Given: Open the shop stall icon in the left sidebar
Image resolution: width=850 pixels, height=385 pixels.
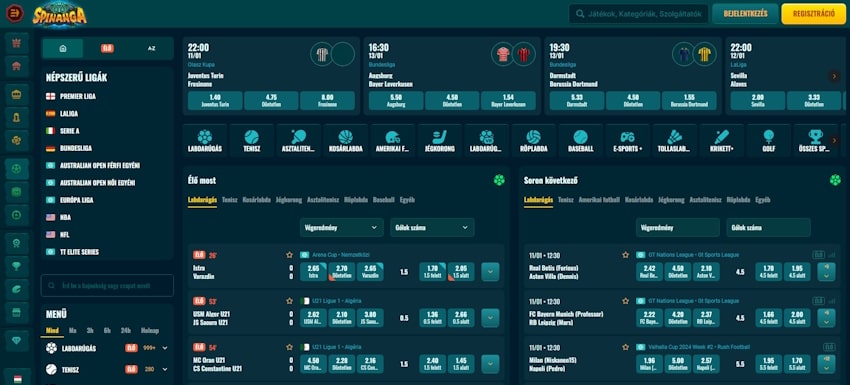Looking at the screenshot, I should coord(16,313).
